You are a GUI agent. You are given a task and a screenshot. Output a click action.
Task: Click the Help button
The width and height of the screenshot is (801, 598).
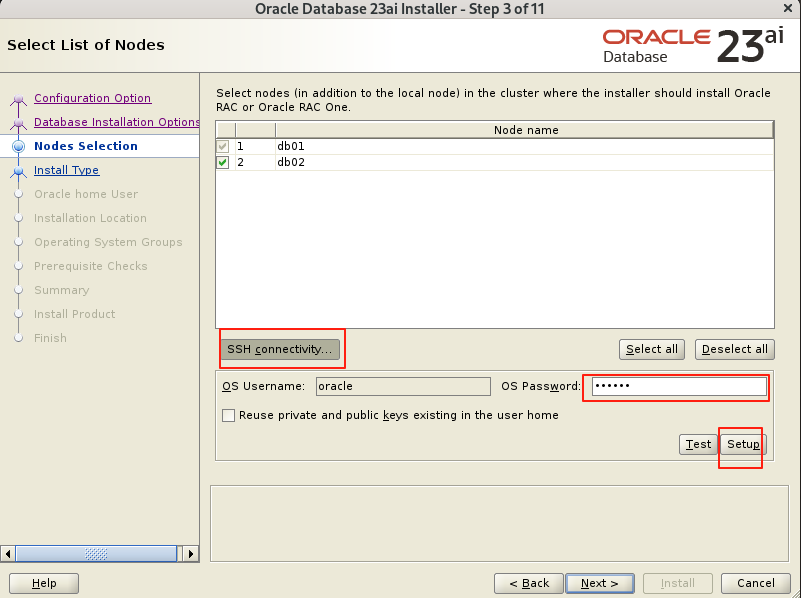[x=44, y=583]
